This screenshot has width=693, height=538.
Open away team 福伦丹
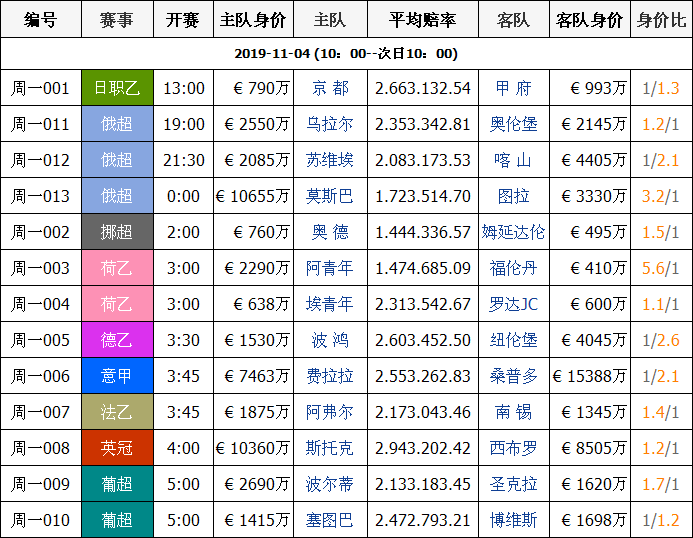[x=513, y=268]
